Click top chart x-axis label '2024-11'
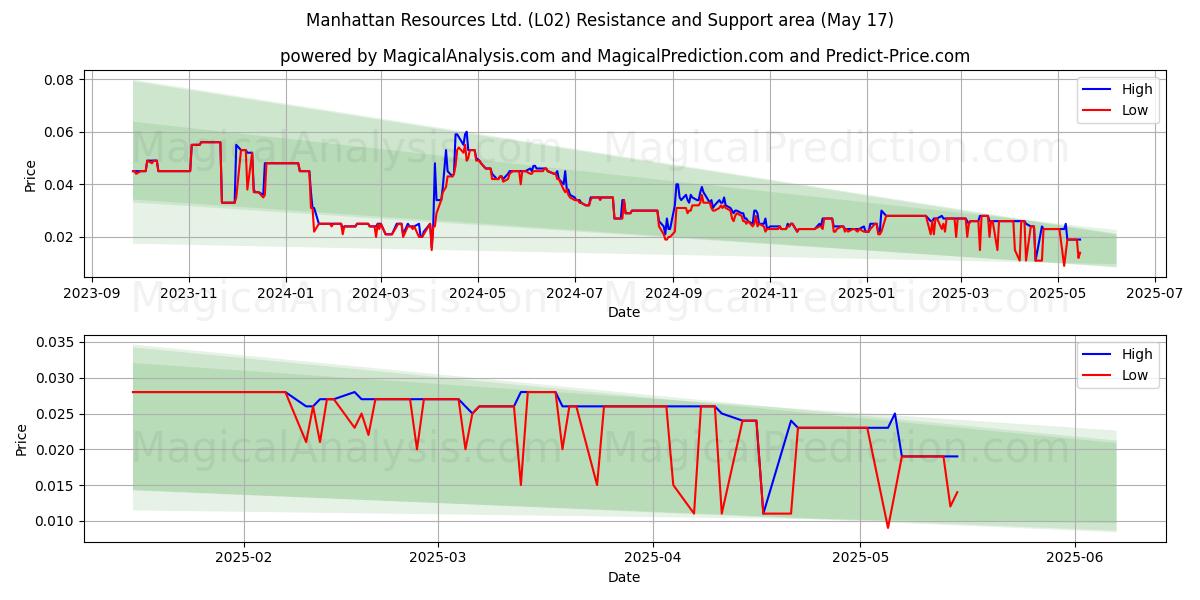The image size is (1200, 600). pos(769,294)
